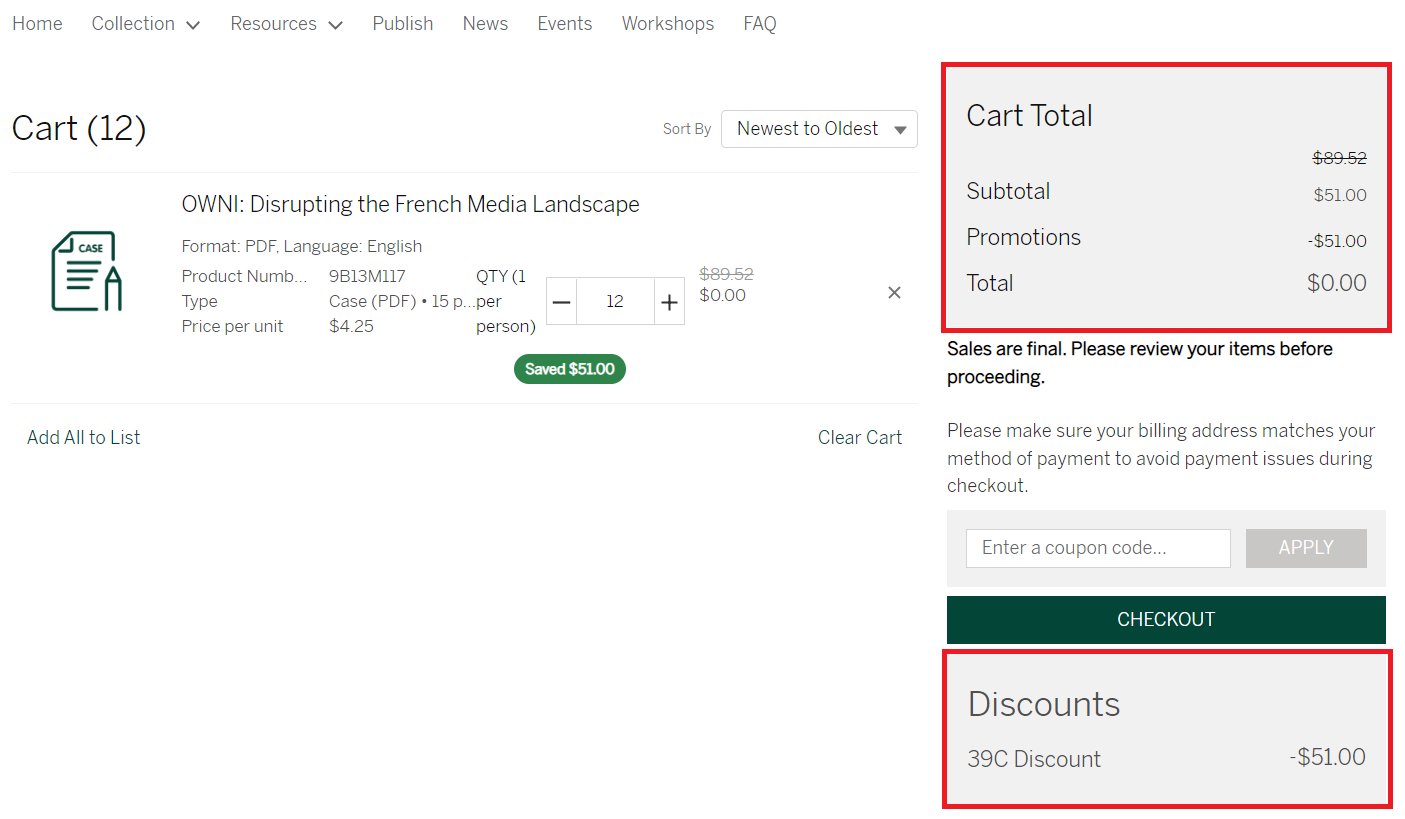Open the Events page
Screen dimensions: 1405x819
pos(564,24)
